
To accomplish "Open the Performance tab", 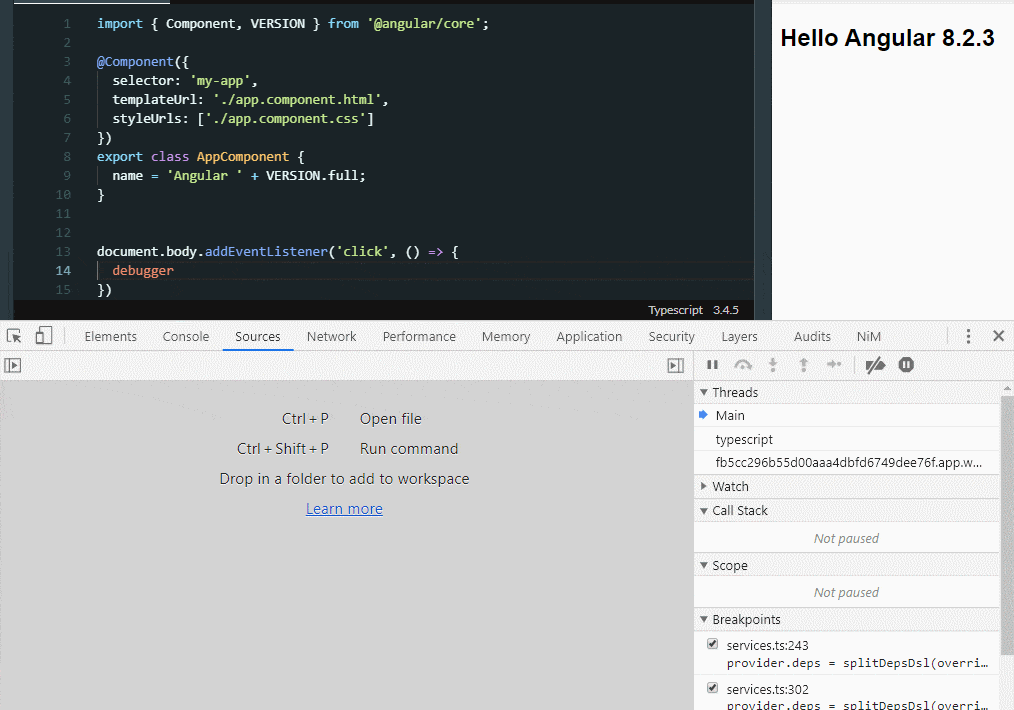I will click(419, 336).
